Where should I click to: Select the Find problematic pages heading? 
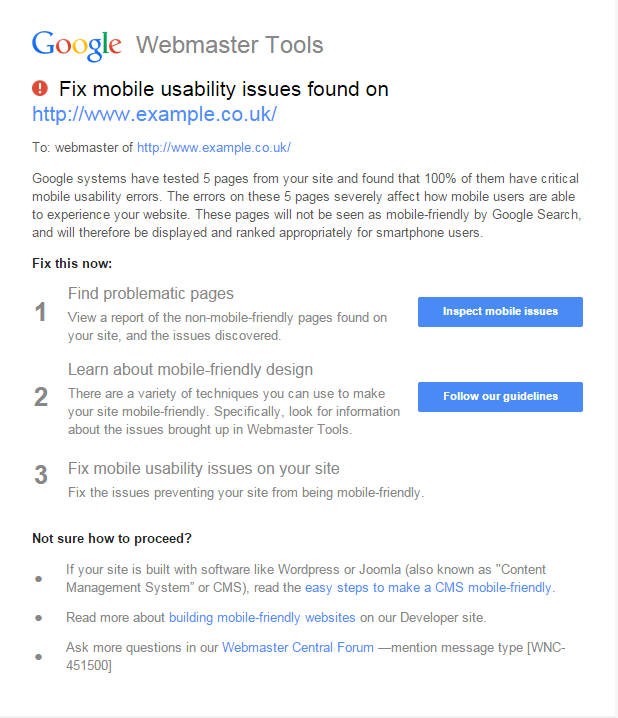[151, 294]
